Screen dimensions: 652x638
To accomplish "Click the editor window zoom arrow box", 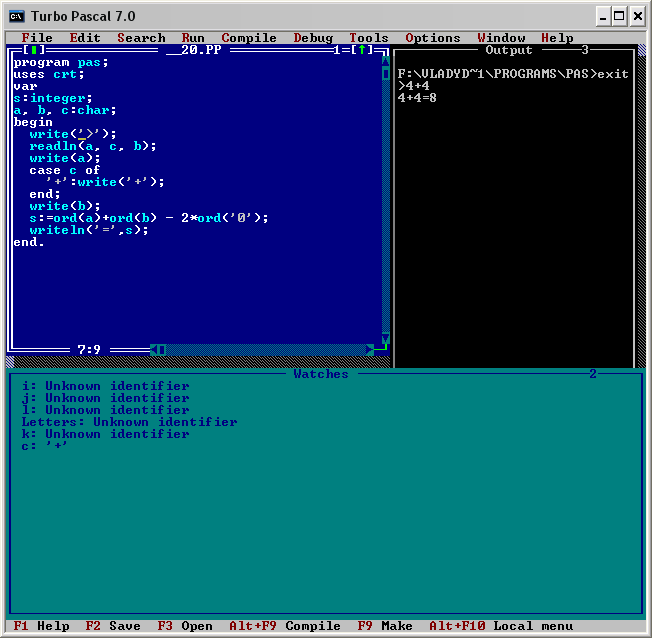I will point(366,50).
